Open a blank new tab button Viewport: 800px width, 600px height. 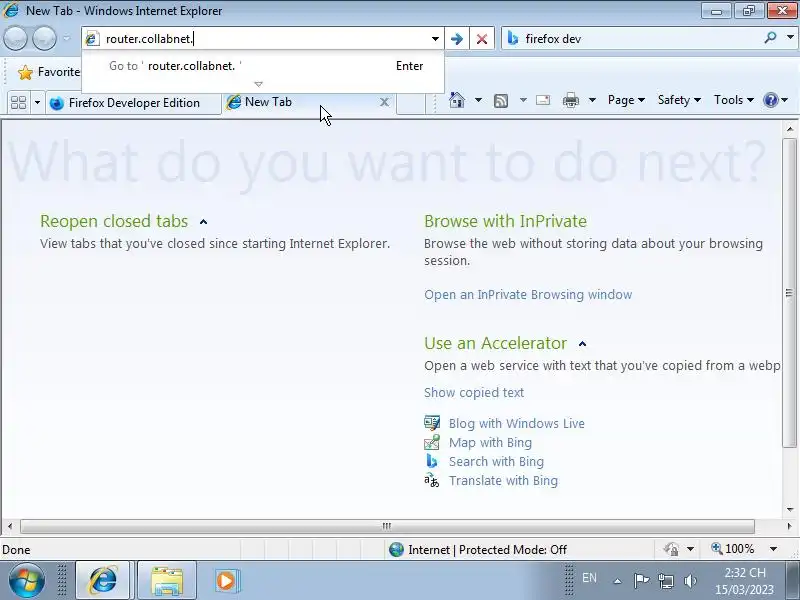pyautogui.click(x=411, y=103)
